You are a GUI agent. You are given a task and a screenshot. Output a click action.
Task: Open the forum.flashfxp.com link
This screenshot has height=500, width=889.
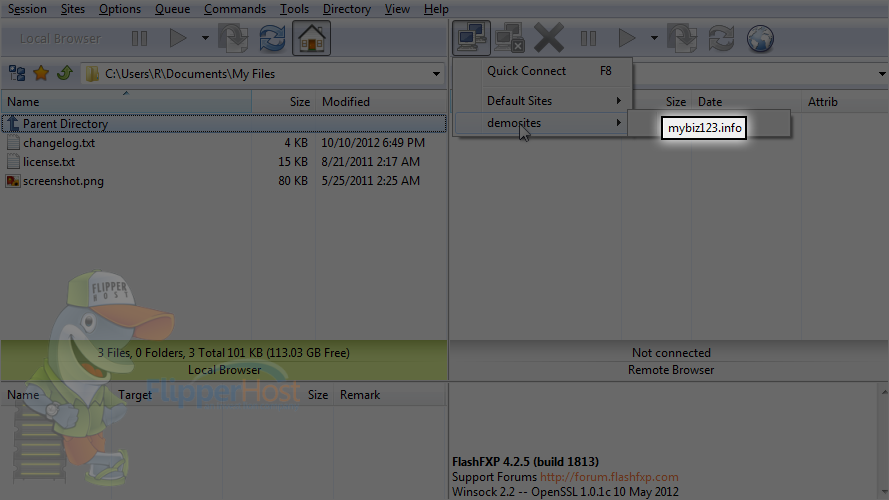(609, 477)
